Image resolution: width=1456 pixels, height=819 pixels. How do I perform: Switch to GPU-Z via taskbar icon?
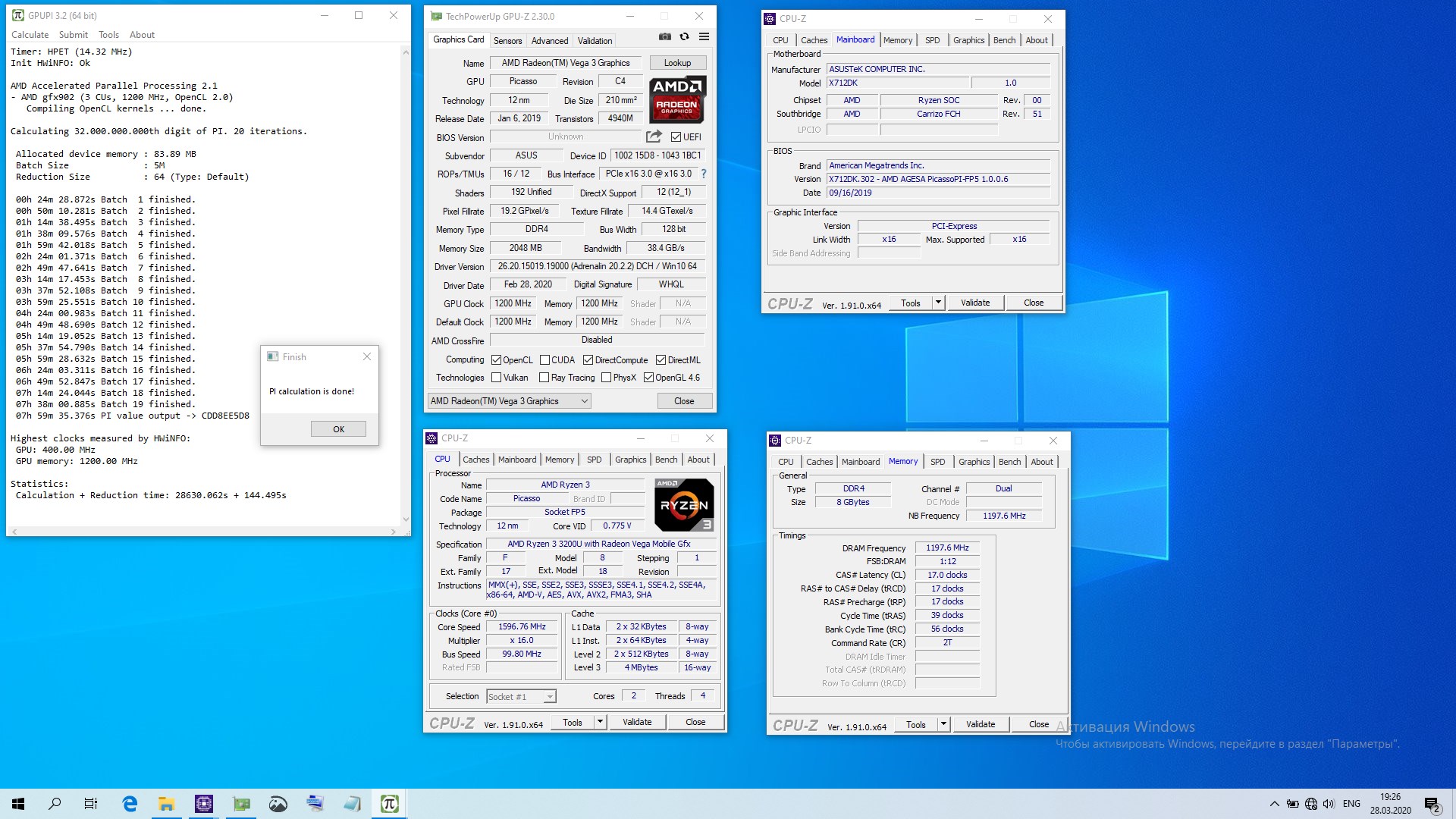(241, 804)
